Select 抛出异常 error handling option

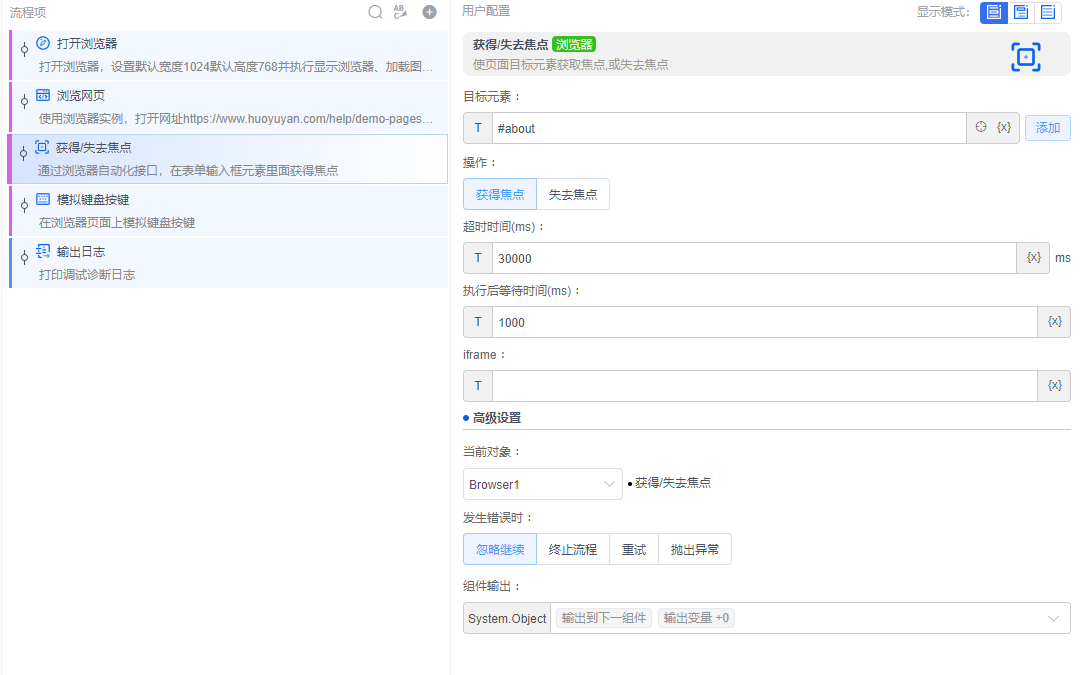[x=695, y=548]
